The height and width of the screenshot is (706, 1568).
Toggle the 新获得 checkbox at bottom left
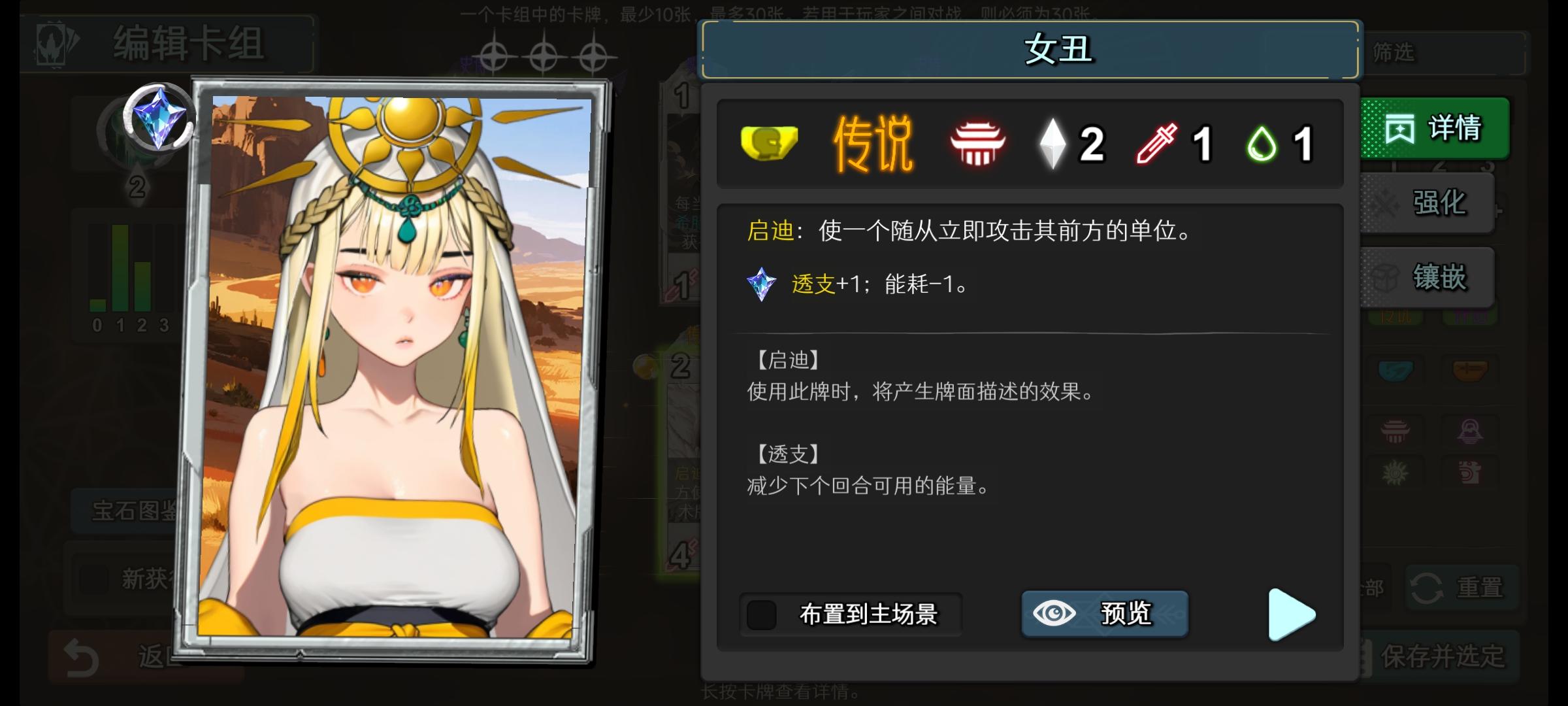click(x=94, y=579)
